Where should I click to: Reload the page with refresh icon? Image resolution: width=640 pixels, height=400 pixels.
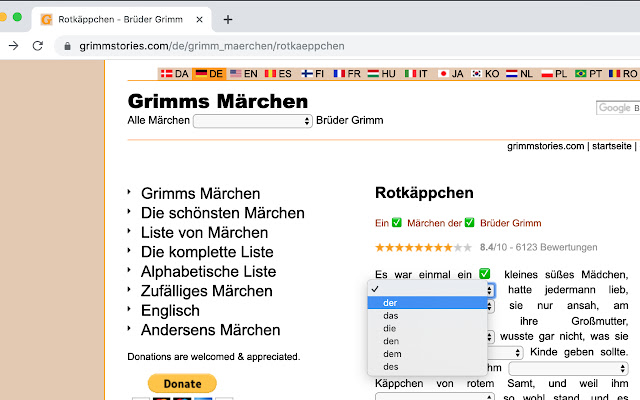[x=38, y=46]
